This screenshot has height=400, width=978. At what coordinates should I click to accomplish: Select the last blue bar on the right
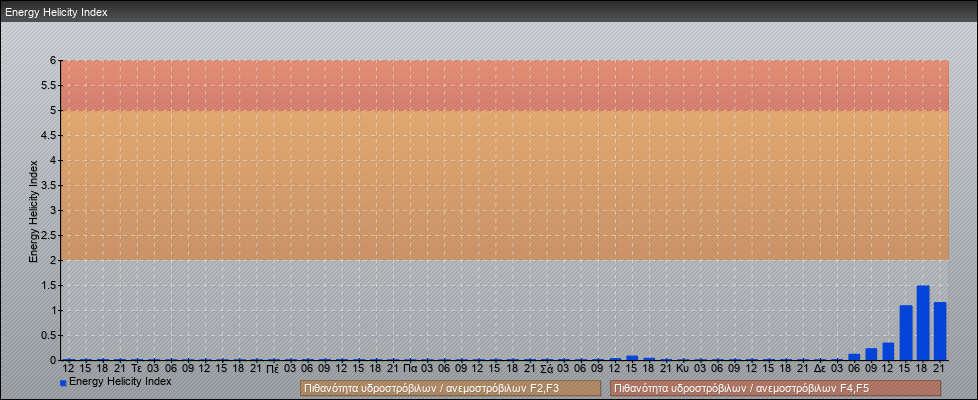pos(940,331)
